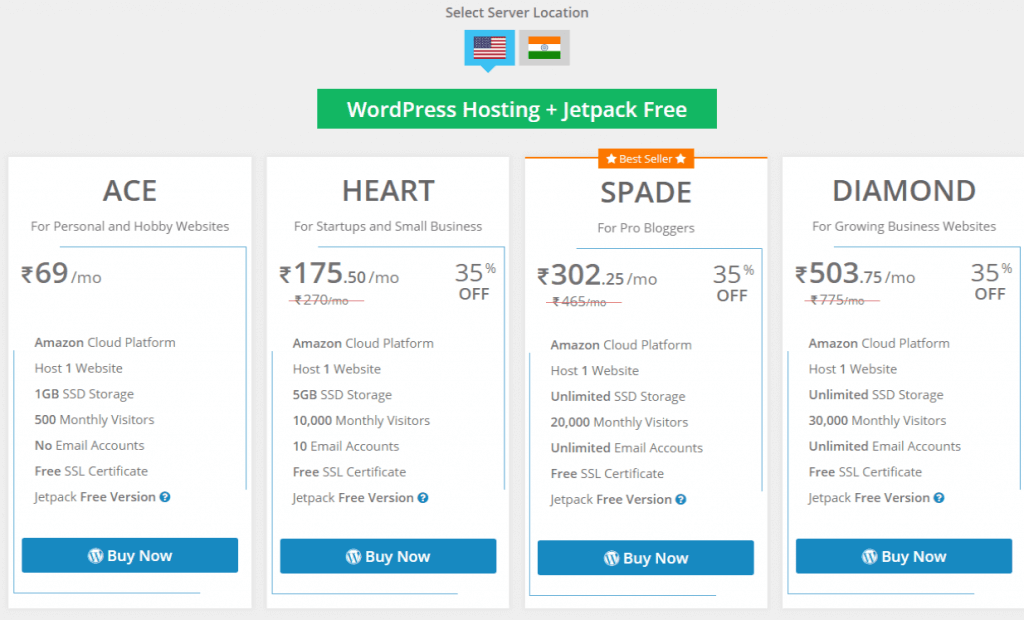Click the Best Seller badge on SPADE

646,158
